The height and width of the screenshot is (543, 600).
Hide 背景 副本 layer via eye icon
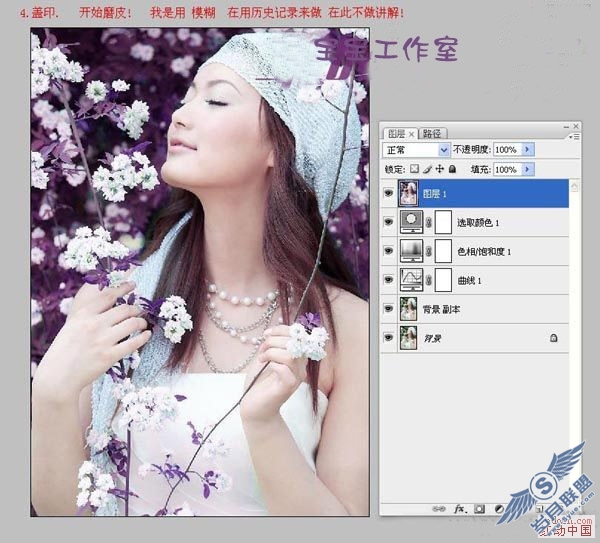click(x=389, y=309)
